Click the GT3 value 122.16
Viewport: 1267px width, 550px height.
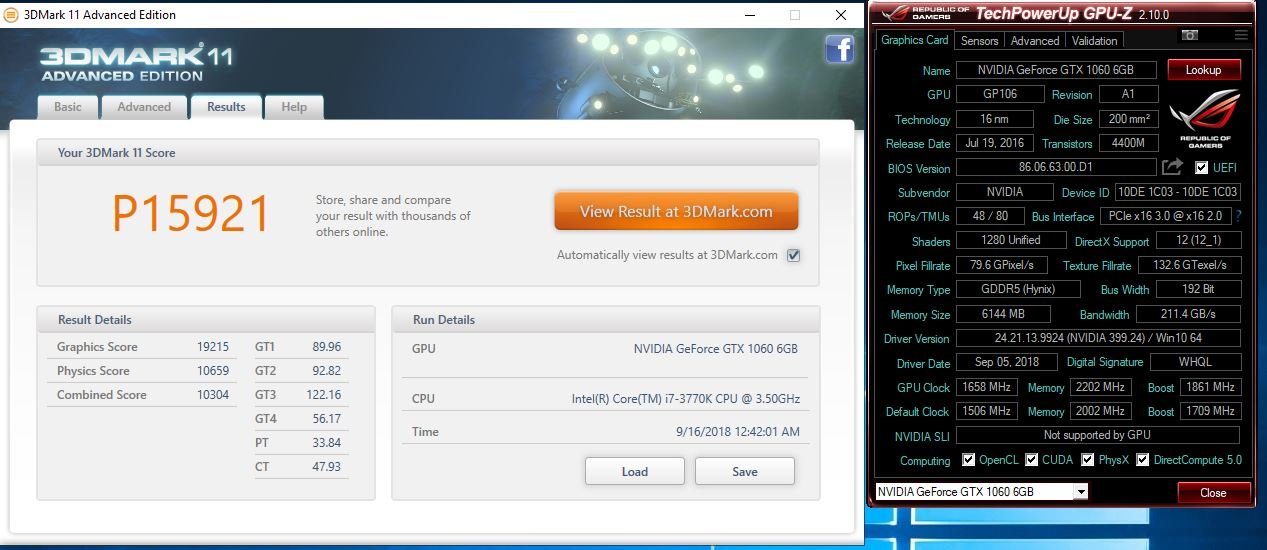coord(324,395)
